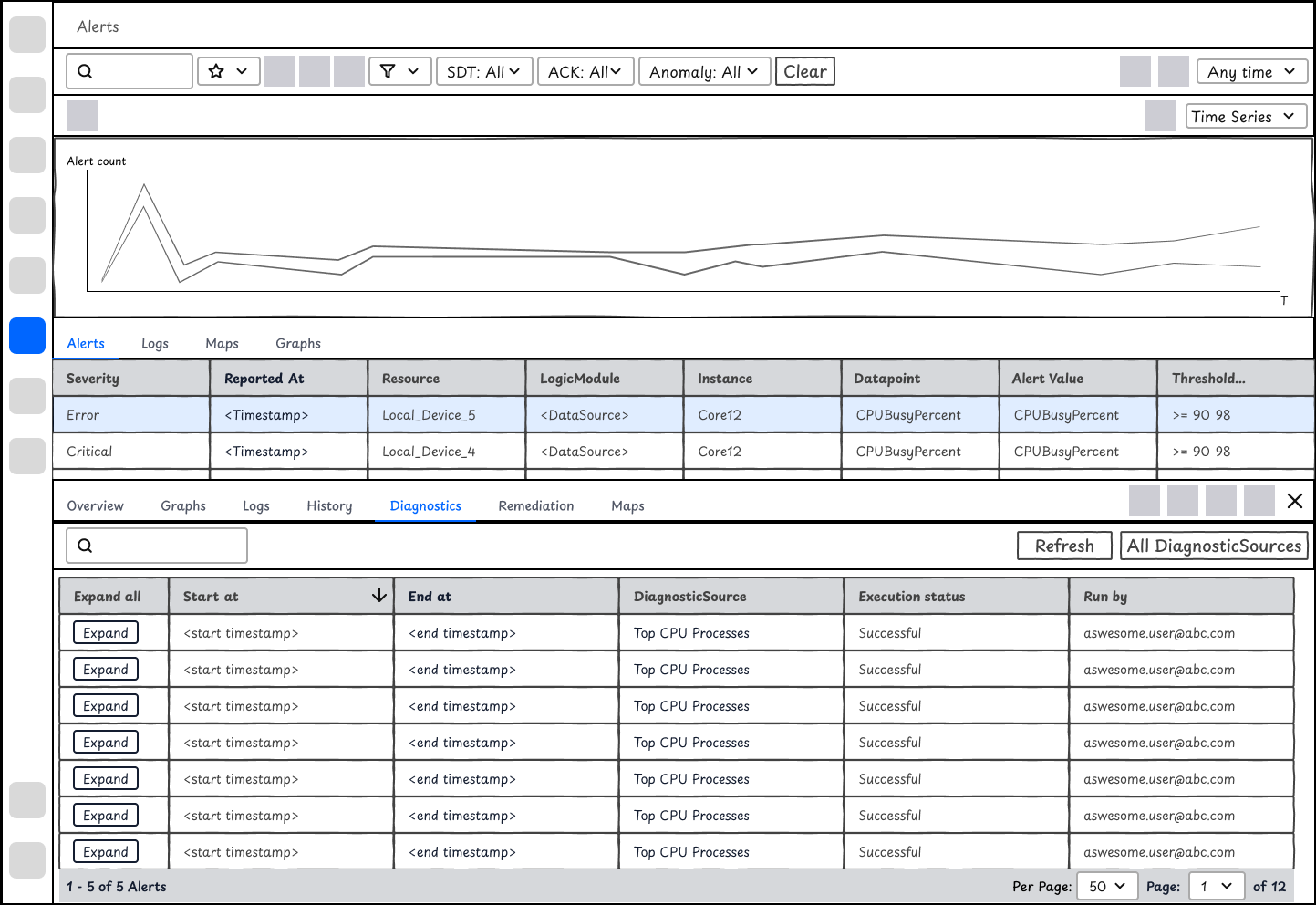Open the star saved-filters dropdown
Viewport: 1316px width, 905px height.
[229, 71]
